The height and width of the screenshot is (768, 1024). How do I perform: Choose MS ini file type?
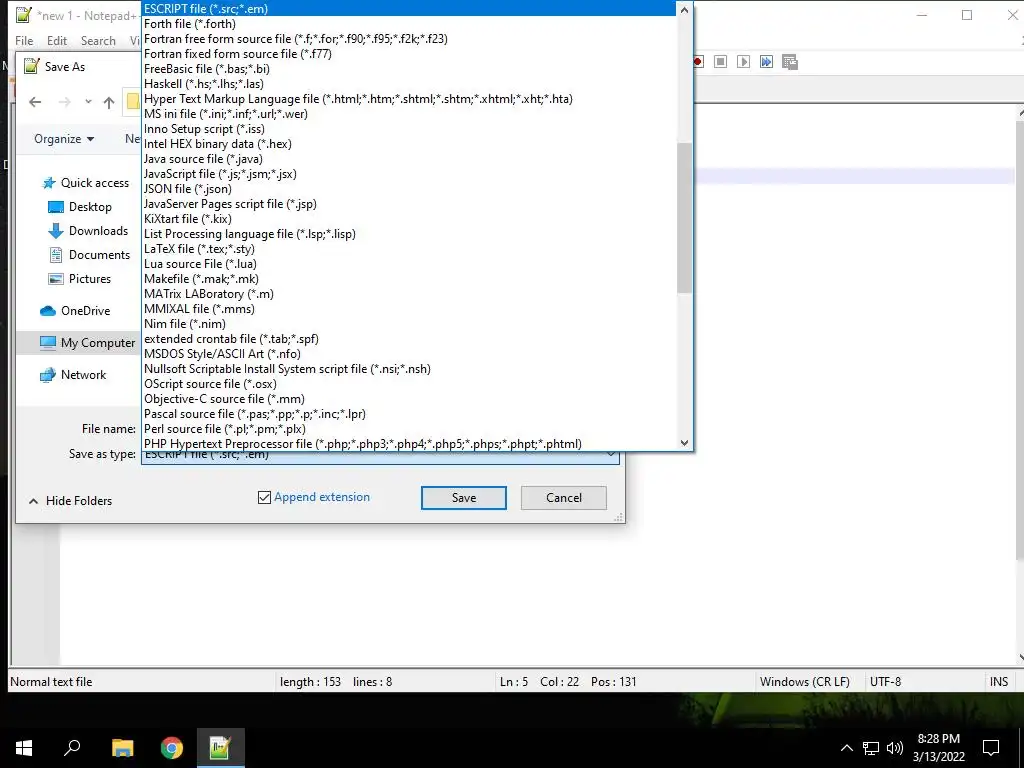pyautogui.click(x=408, y=114)
